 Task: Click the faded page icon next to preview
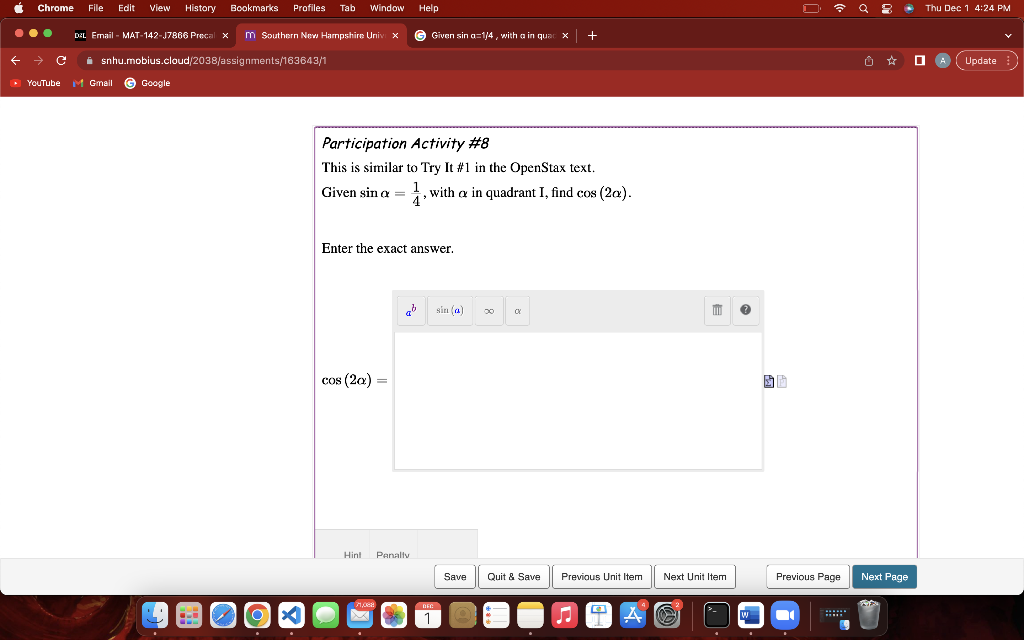point(782,381)
